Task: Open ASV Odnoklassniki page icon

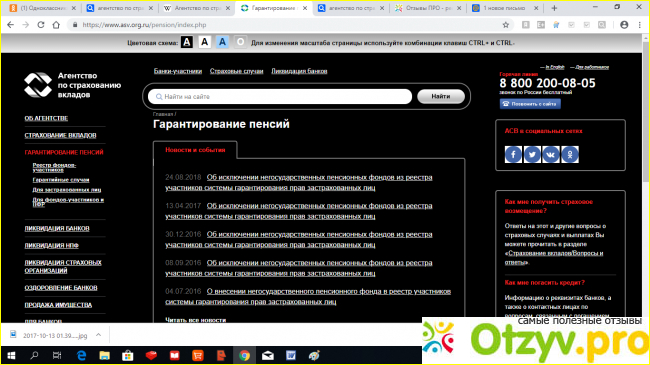Action: (x=570, y=154)
